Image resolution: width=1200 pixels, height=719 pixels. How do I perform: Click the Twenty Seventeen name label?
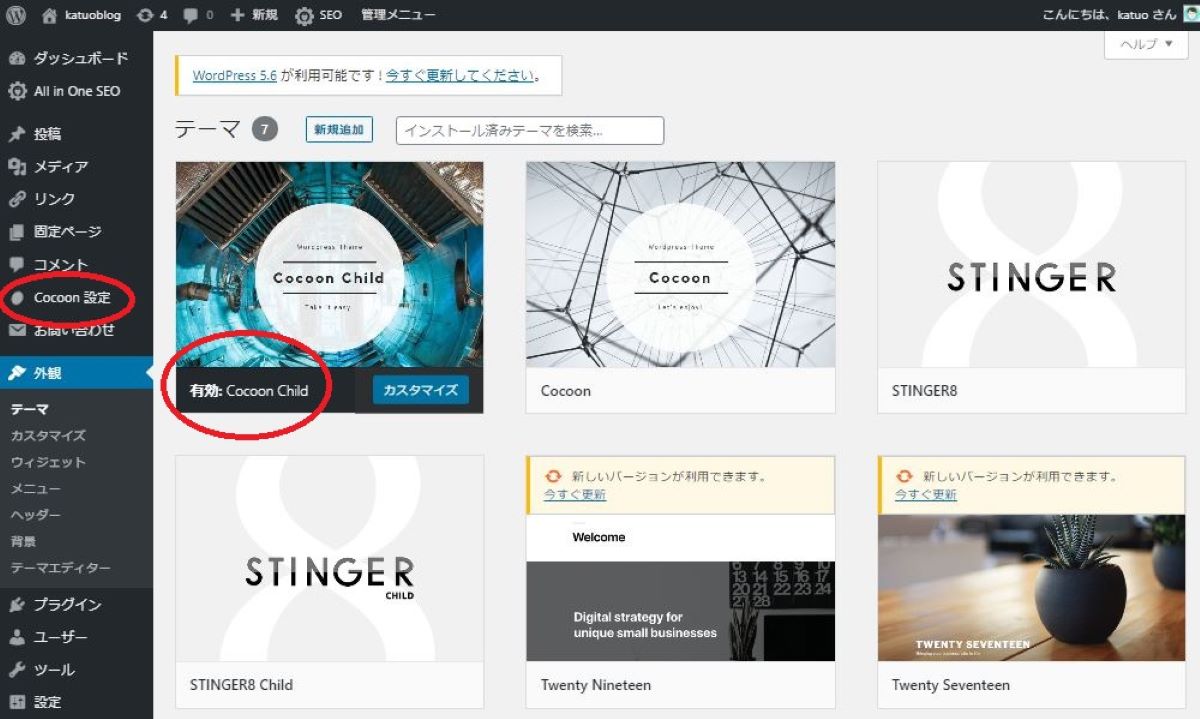pos(951,685)
